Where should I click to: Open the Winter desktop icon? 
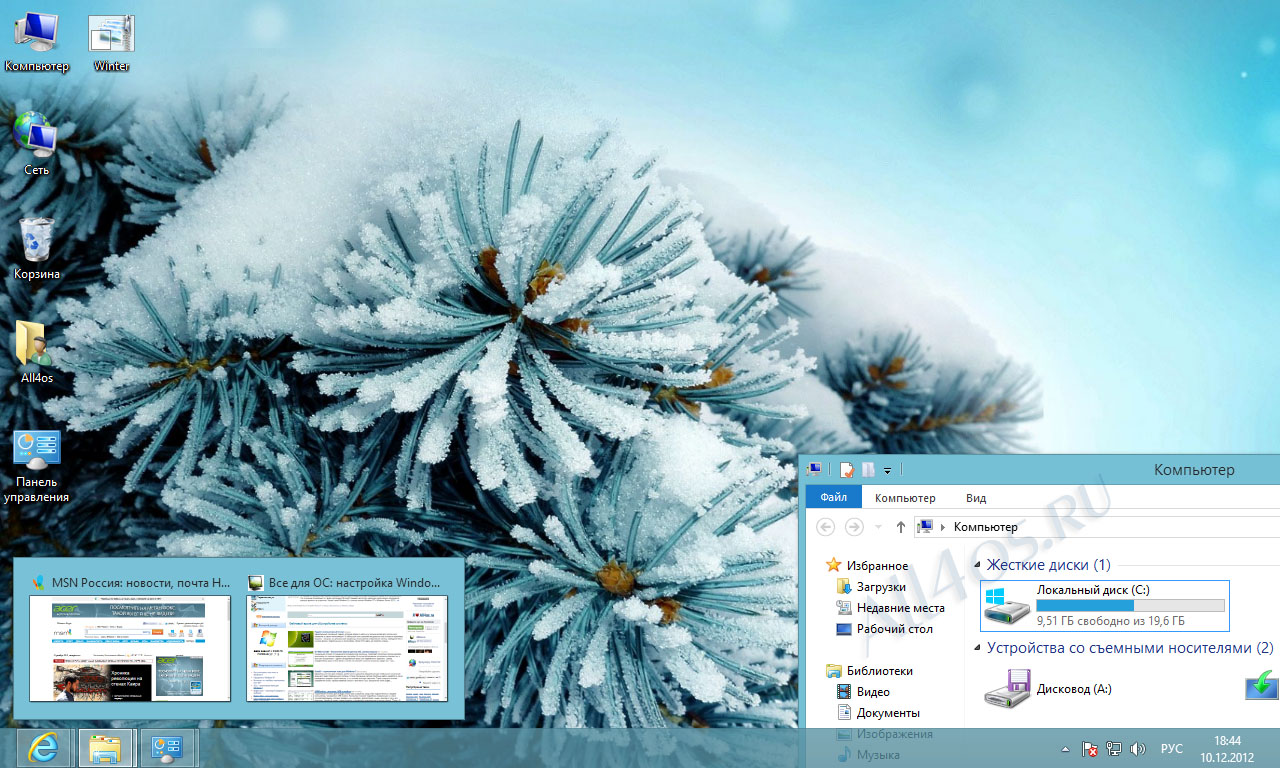(x=112, y=42)
